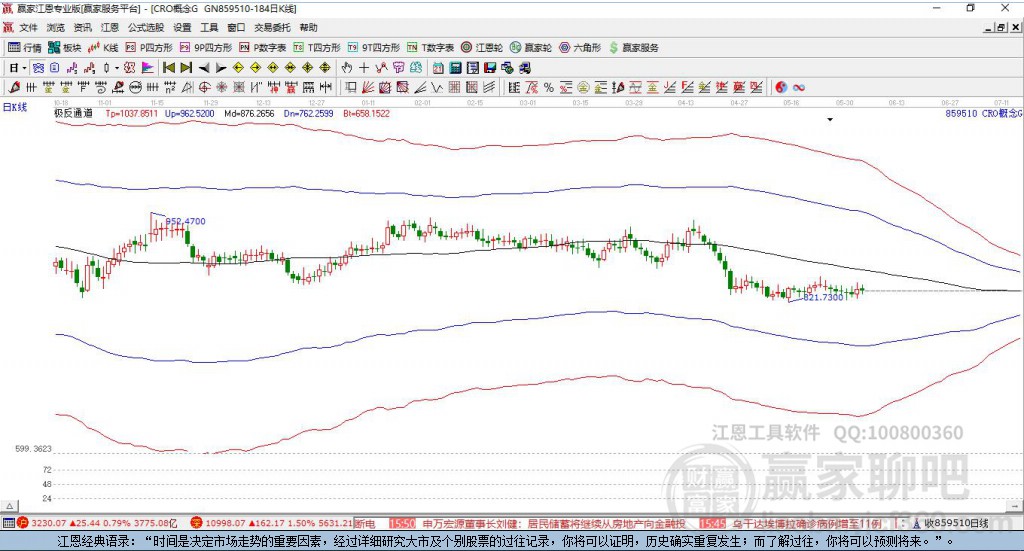Screen dimensions: 1024x551
Task: Open the 资讯 menu
Action: click(x=82, y=27)
